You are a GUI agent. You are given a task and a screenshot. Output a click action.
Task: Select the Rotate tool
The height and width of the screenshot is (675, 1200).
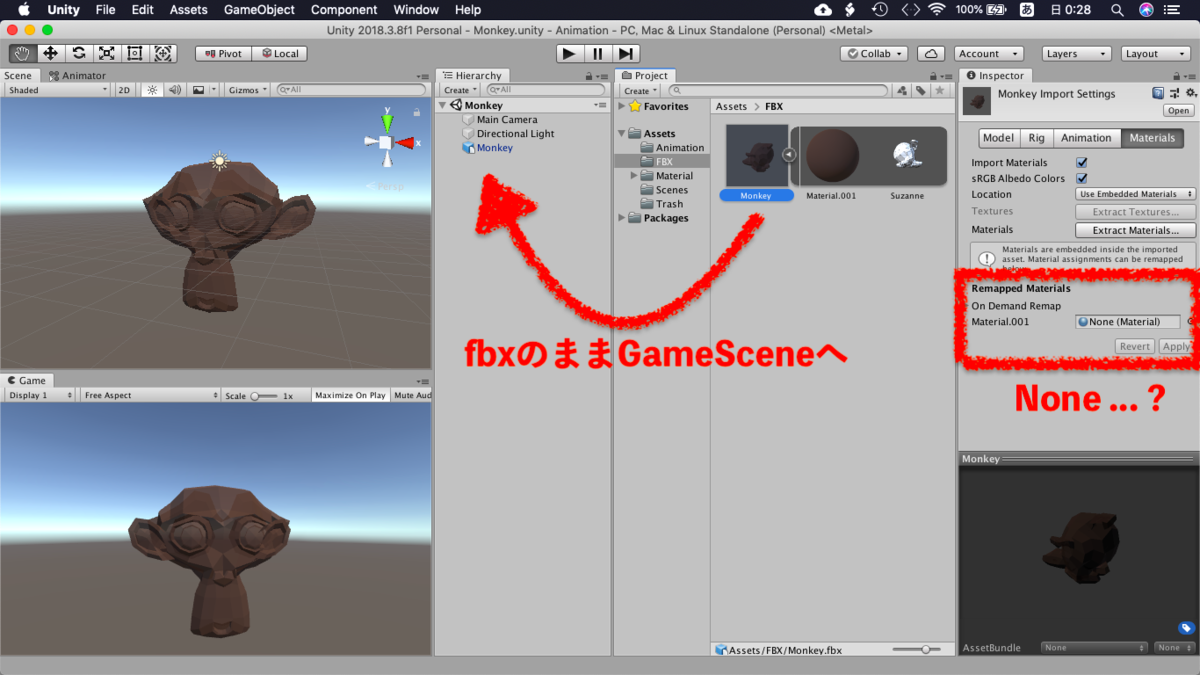coord(78,53)
